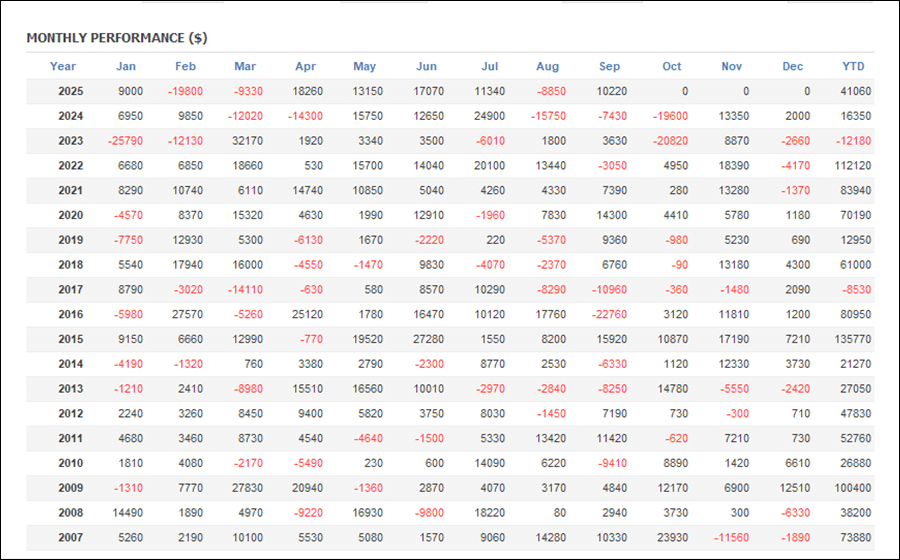The width and height of the screenshot is (900, 560).
Task: Select the Feb column header
Action: [185, 67]
